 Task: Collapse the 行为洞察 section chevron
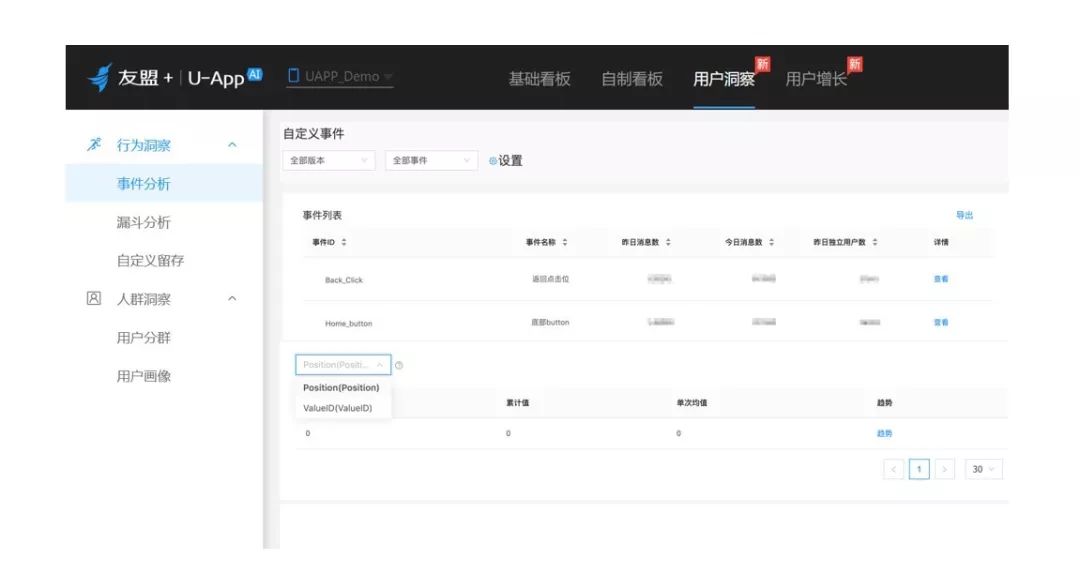coord(232,145)
